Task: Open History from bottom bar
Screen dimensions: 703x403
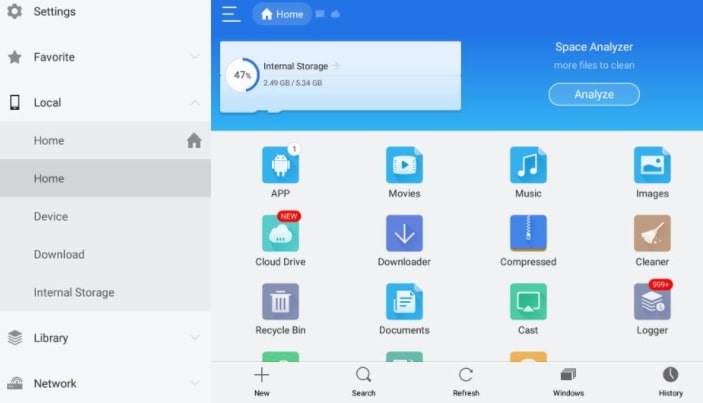Action: (x=670, y=381)
